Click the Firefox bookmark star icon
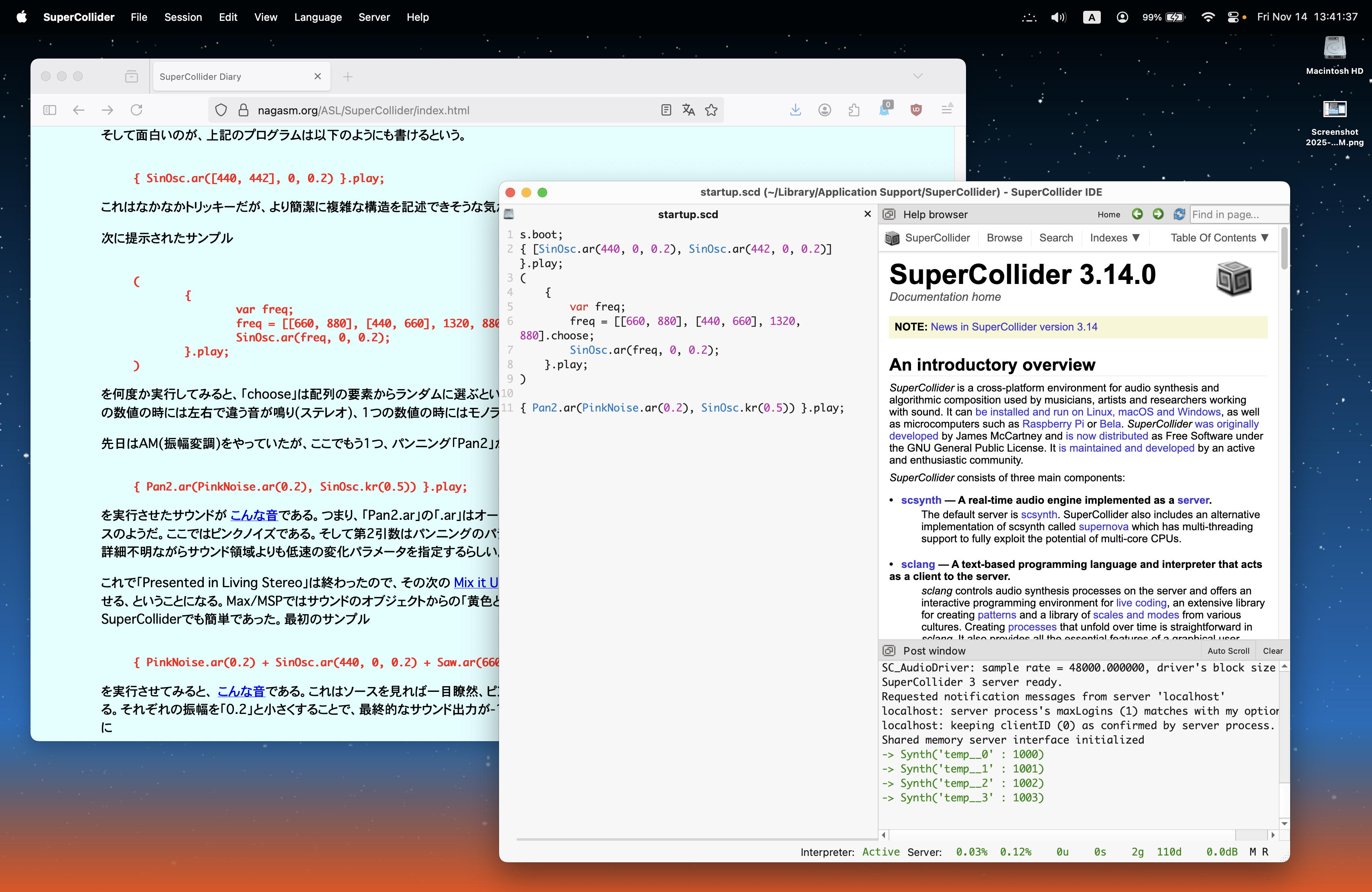The image size is (1372, 892). 711,110
